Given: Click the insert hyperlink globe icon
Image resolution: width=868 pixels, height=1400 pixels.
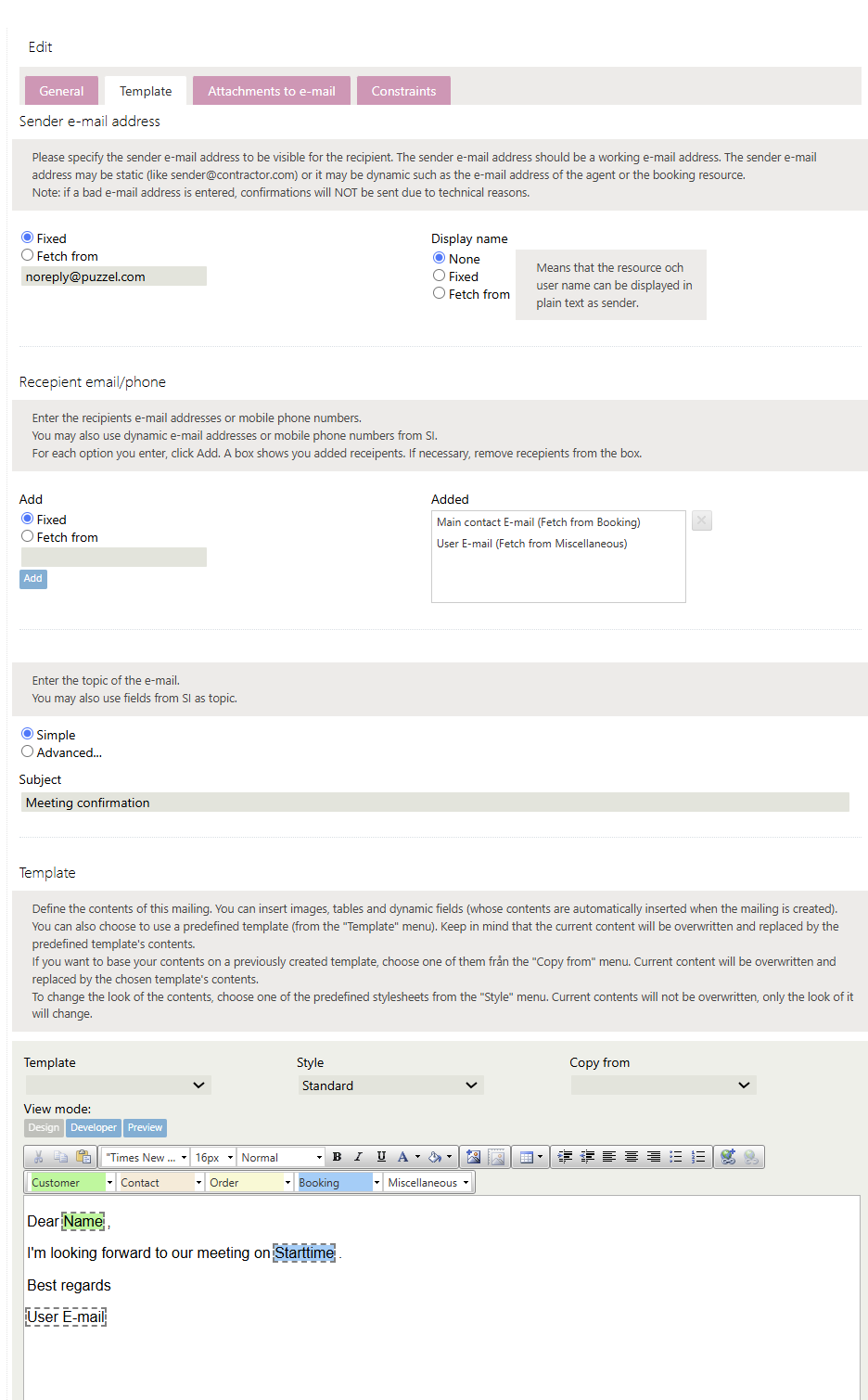Looking at the screenshot, I should pyautogui.click(x=728, y=1157).
